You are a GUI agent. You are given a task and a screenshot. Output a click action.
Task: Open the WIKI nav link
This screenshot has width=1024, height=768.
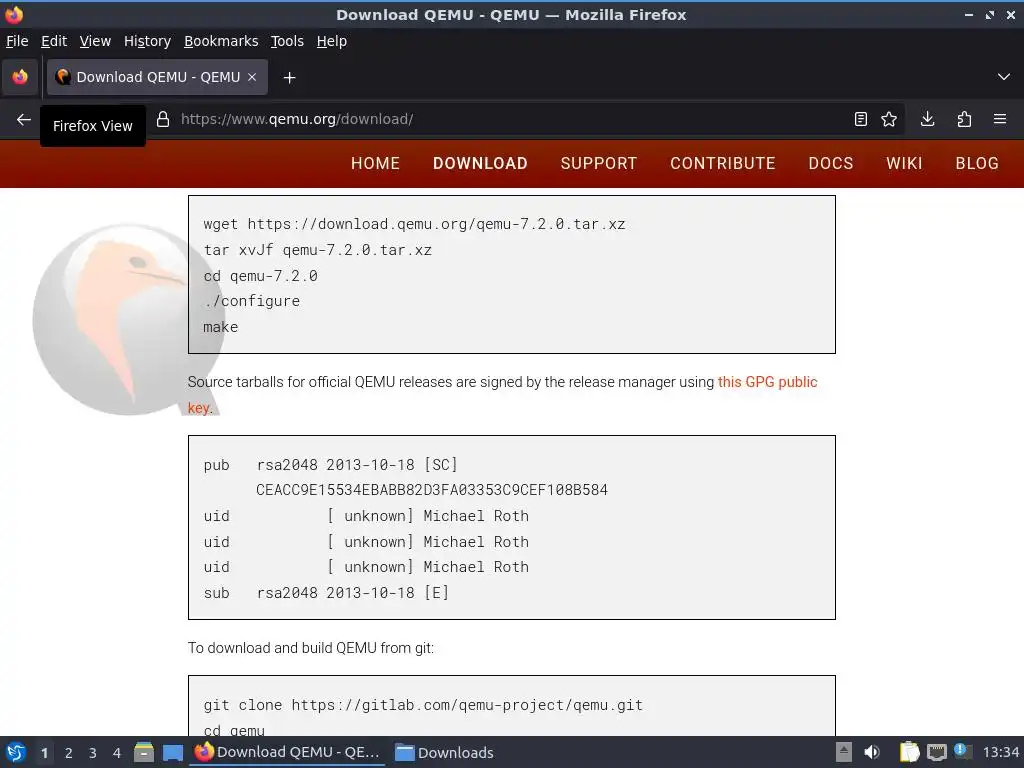click(904, 163)
